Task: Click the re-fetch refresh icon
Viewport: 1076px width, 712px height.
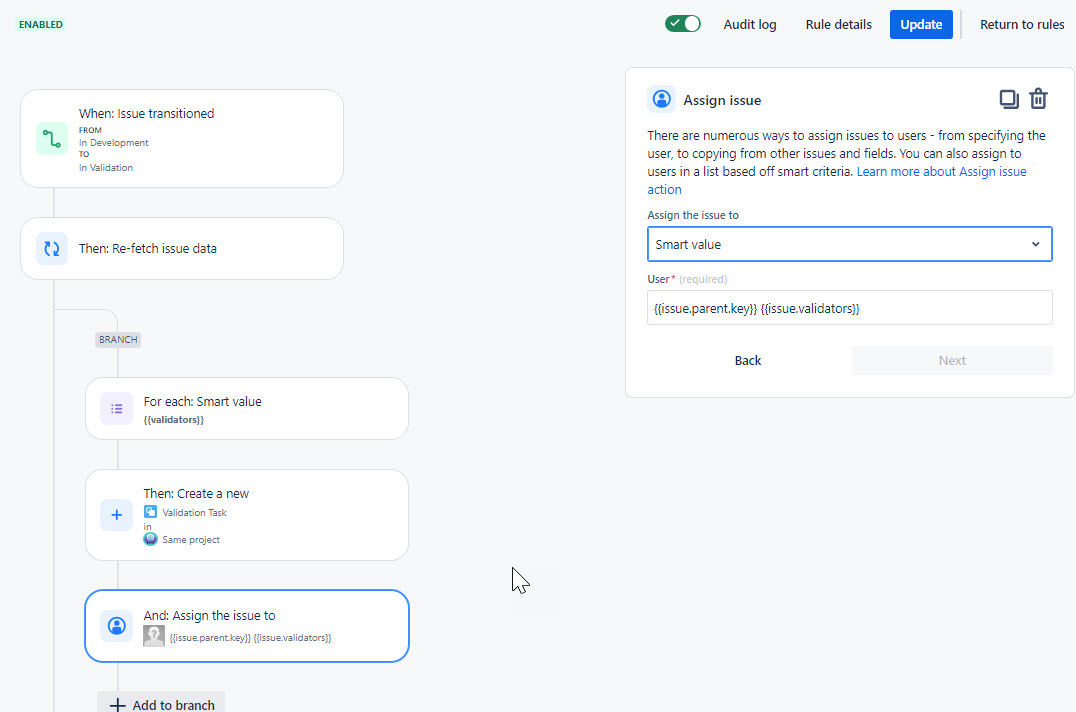Action: [52, 248]
